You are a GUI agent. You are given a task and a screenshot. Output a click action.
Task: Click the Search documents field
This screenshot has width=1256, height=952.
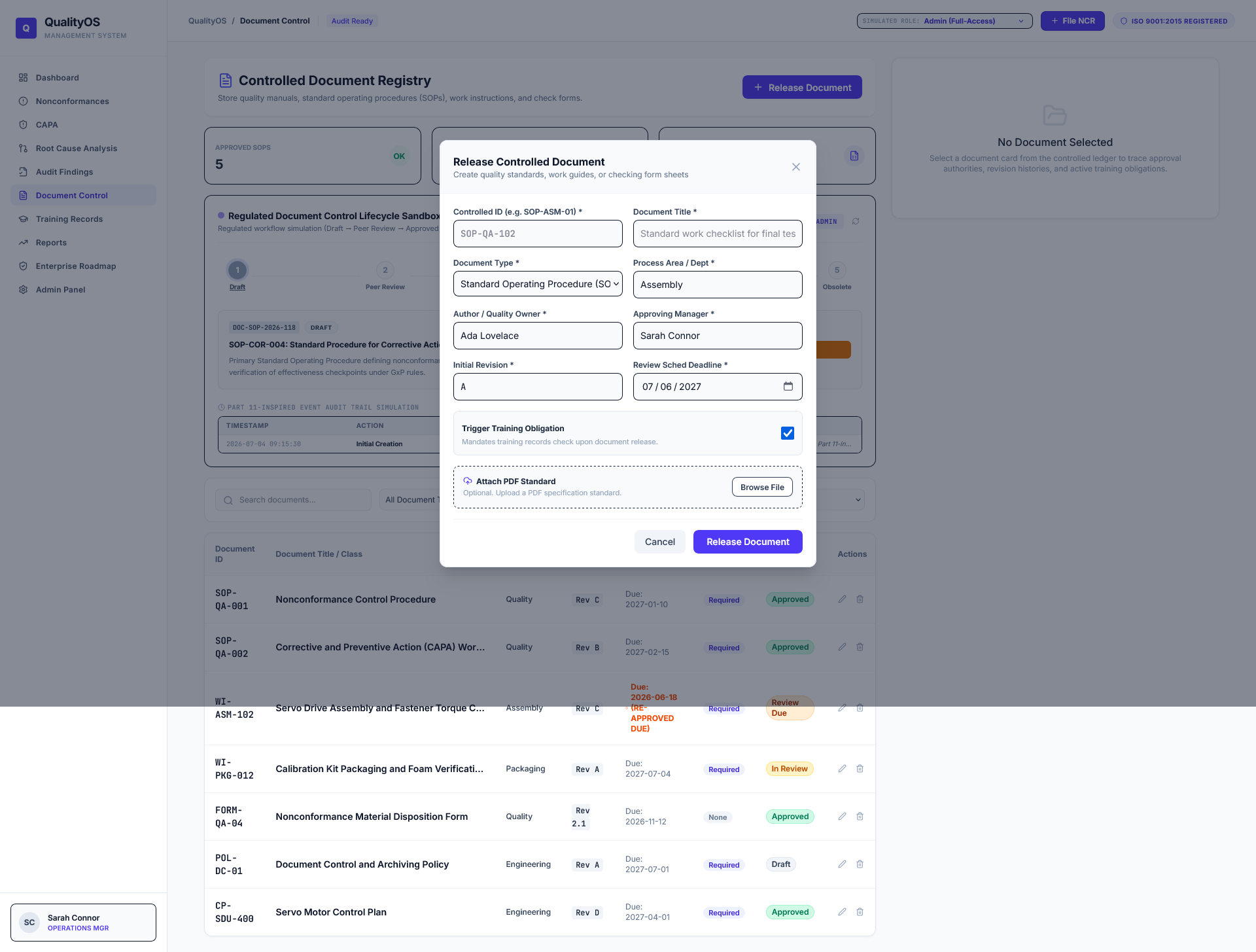[x=293, y=500]
